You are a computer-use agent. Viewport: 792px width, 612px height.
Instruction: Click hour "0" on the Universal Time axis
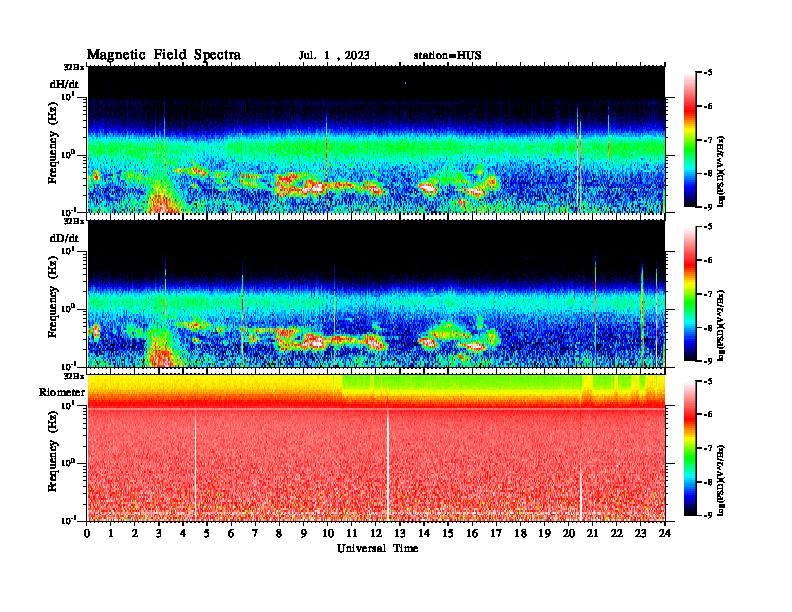coord(87,533)
